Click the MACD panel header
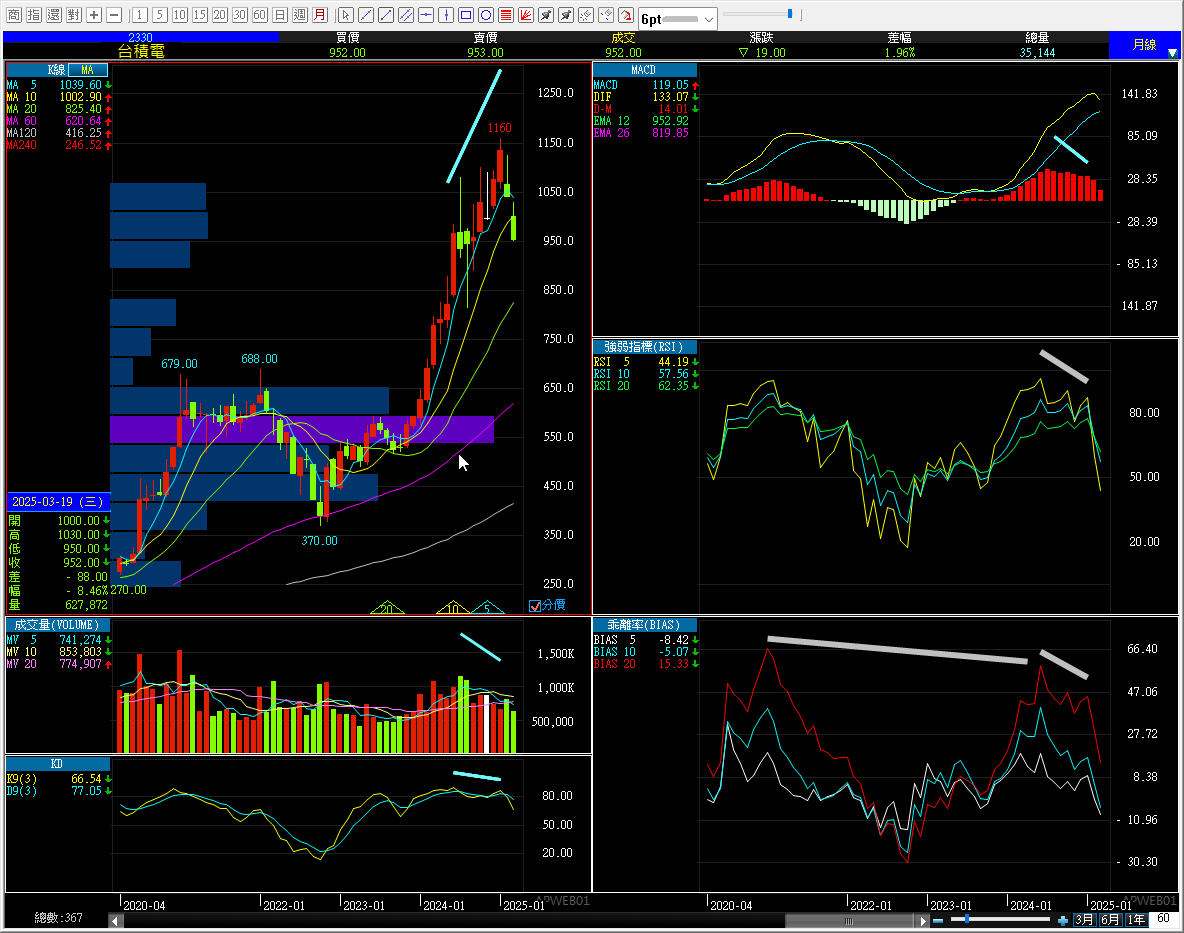This screenshot has width=1184, height=933. (644, 69)
